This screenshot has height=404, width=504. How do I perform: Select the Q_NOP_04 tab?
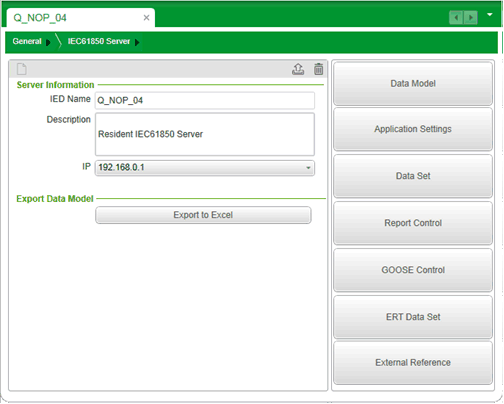tap(40, 18)
